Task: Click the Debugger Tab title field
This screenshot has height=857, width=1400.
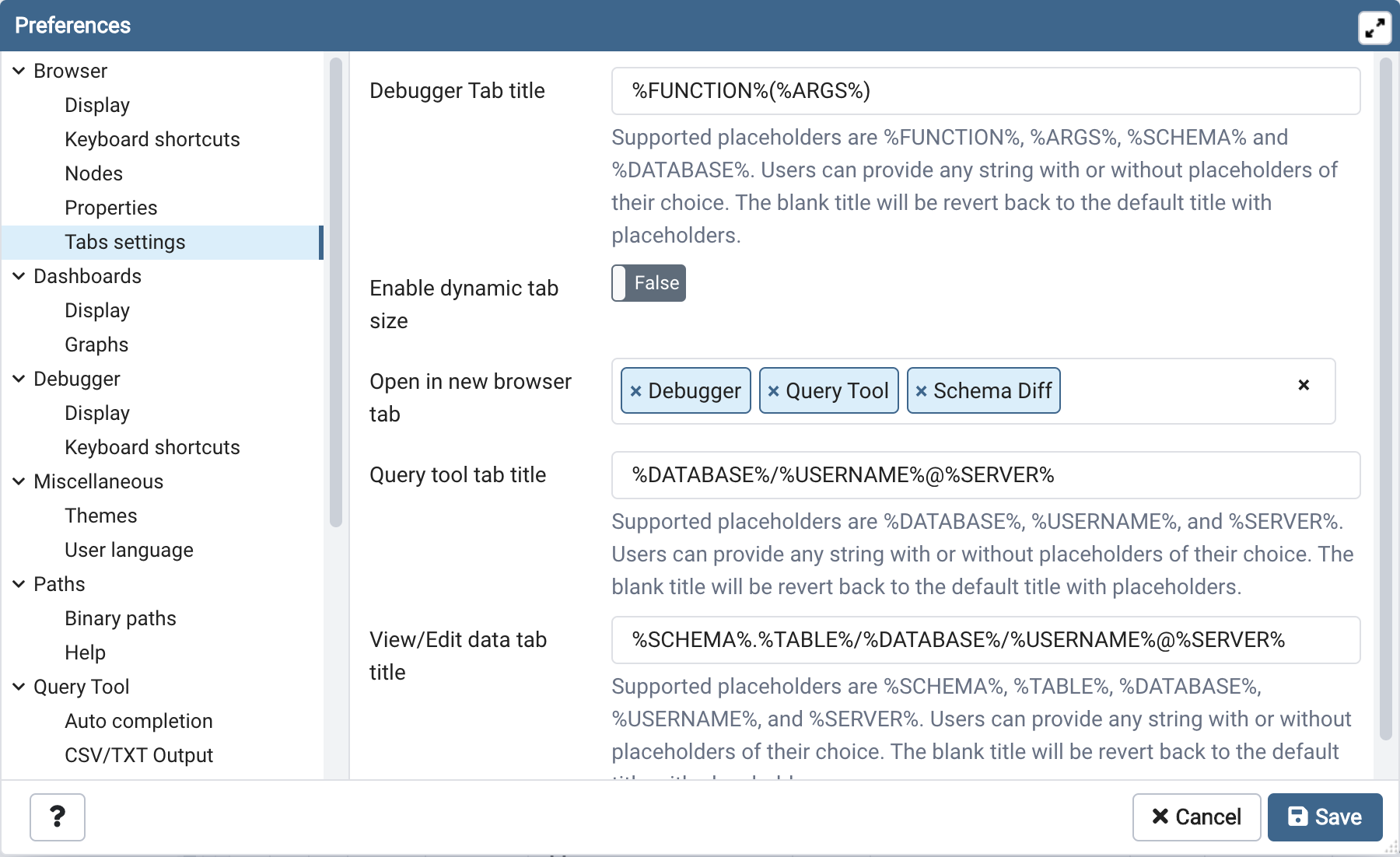Action: [x=985, y=91]
